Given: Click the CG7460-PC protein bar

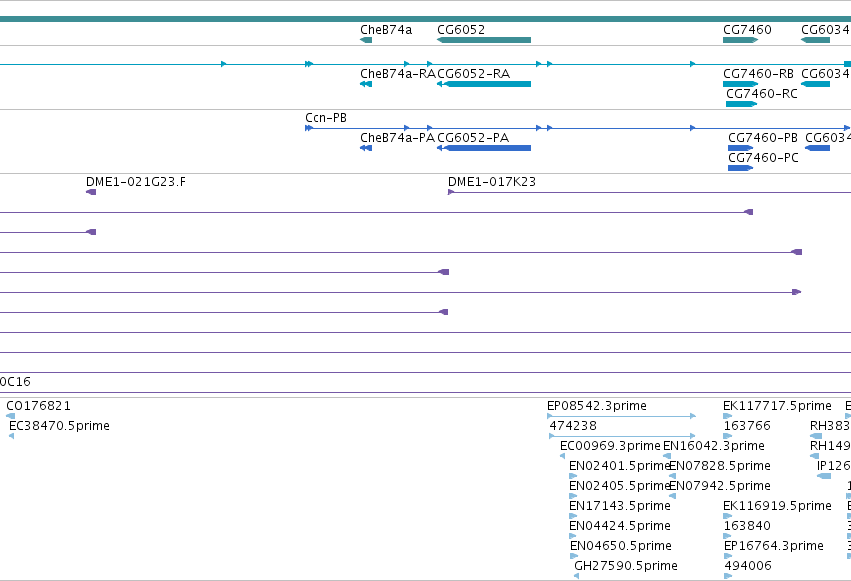Looking at the screenshot, I should pyautogui.click(x=740, y=168).
